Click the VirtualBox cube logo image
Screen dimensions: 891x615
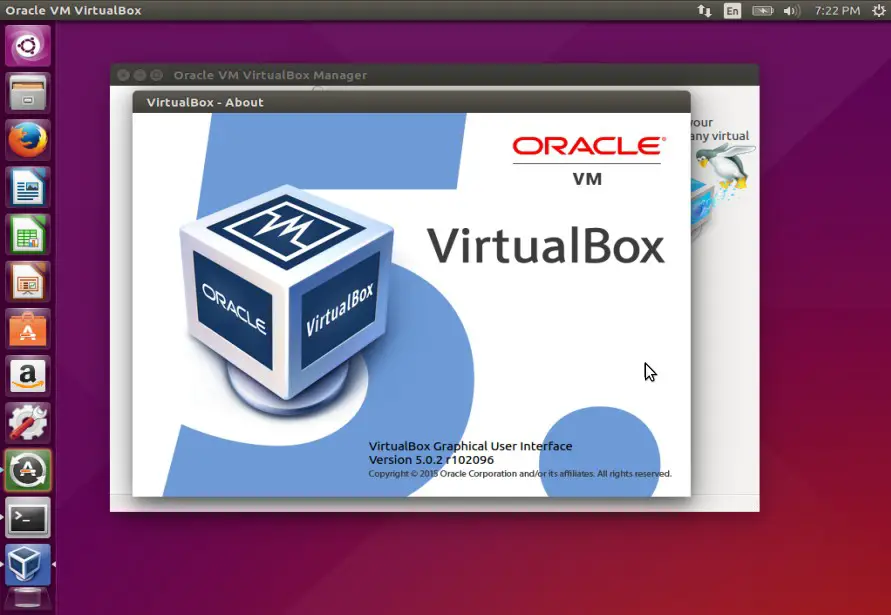[287, 300]
